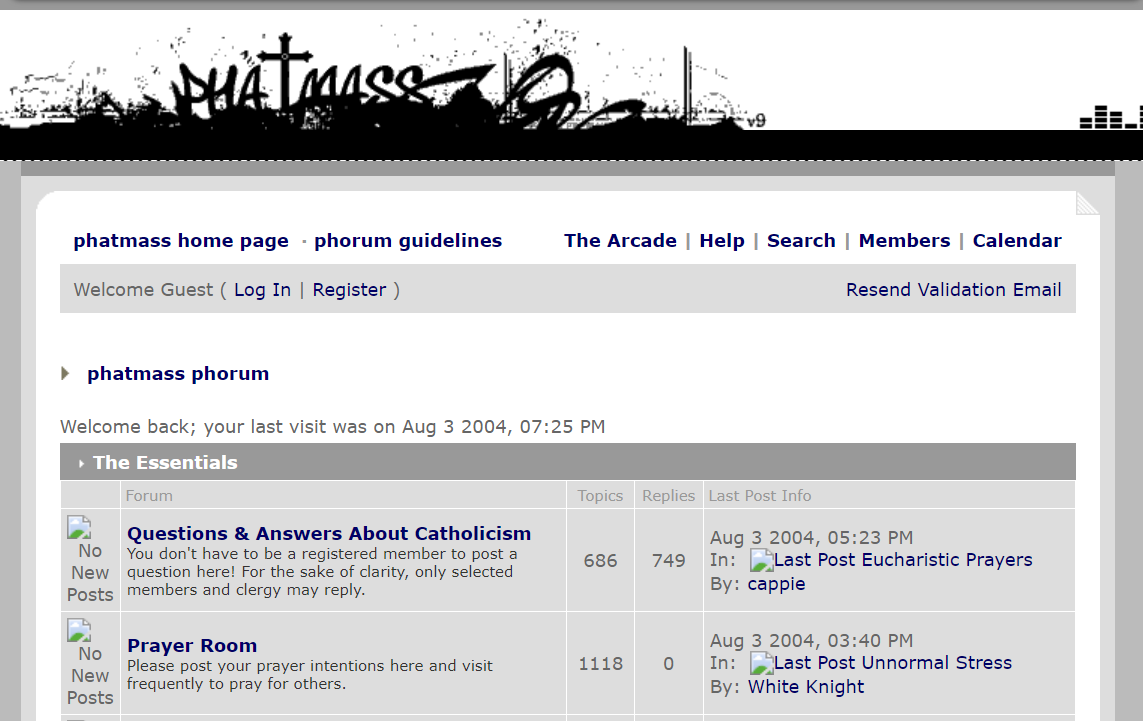Open the Prayer Room forum
The width and height of the screenshot is (1143, 721).
tap(192, 646)
